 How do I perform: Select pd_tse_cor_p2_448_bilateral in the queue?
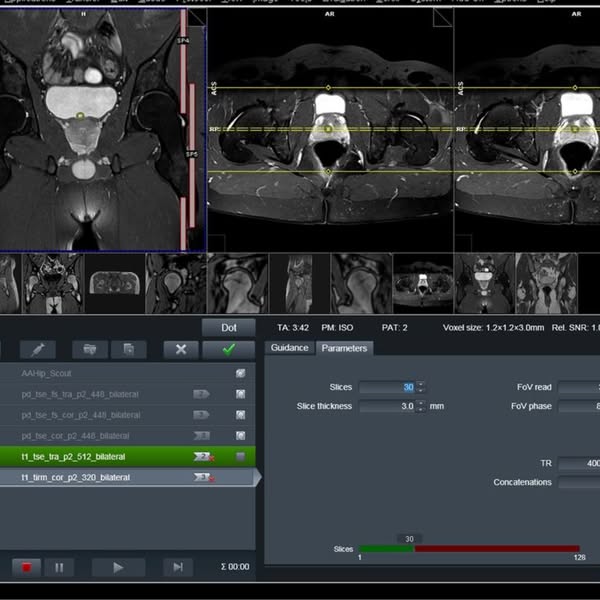[127, 435]
